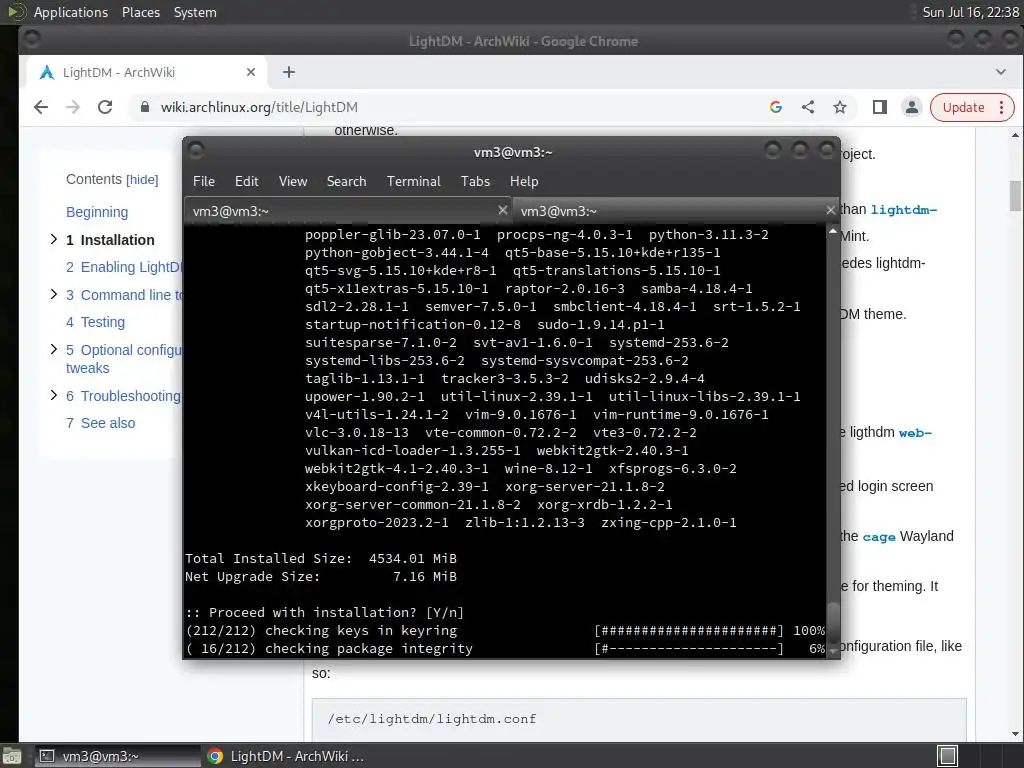Open Chrome side panel icon
This screenshot has height=768, width=1024.
880,107
